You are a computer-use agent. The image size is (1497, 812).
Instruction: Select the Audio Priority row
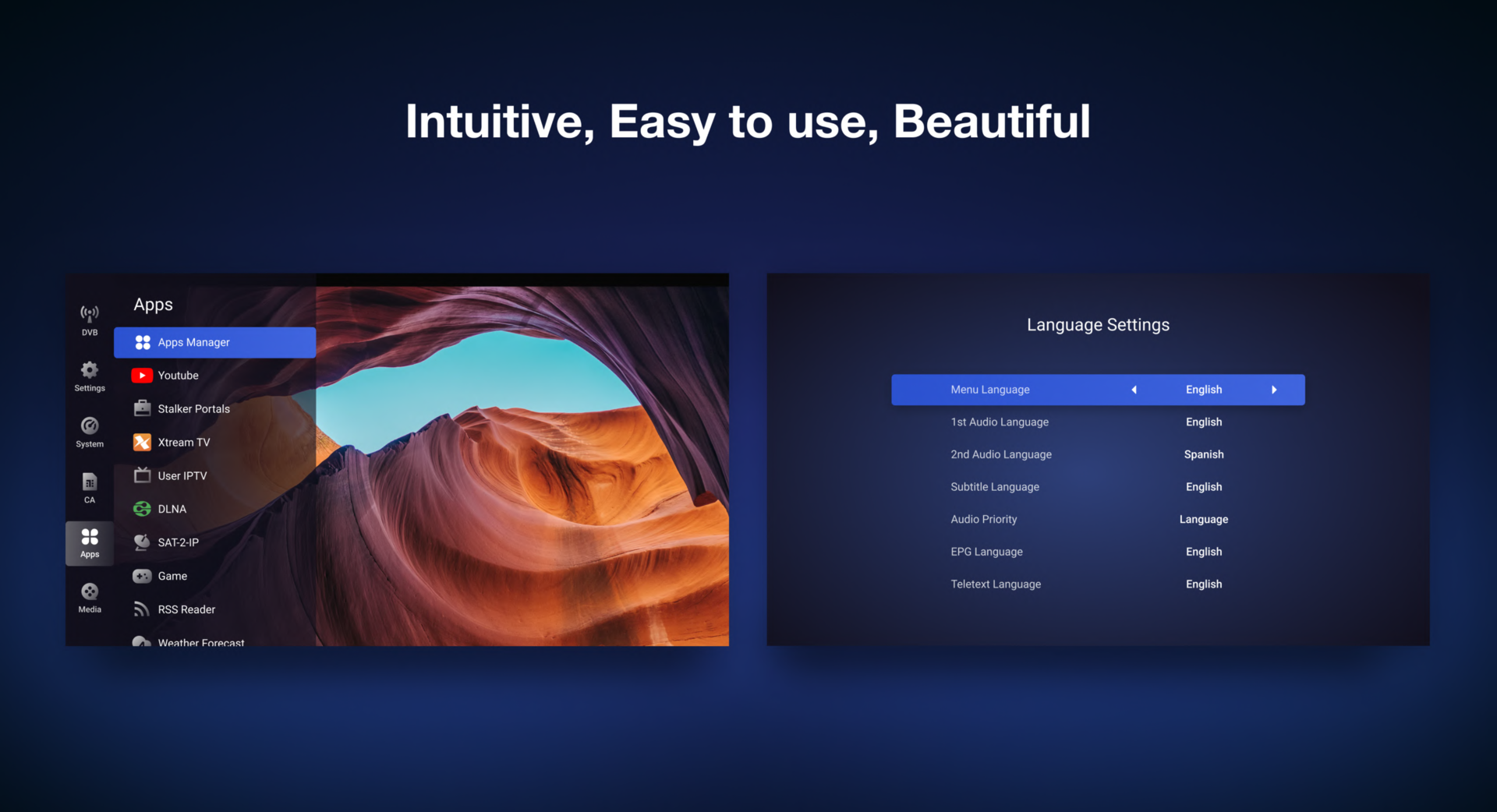pyautogui.click(x=1098, y=519)
